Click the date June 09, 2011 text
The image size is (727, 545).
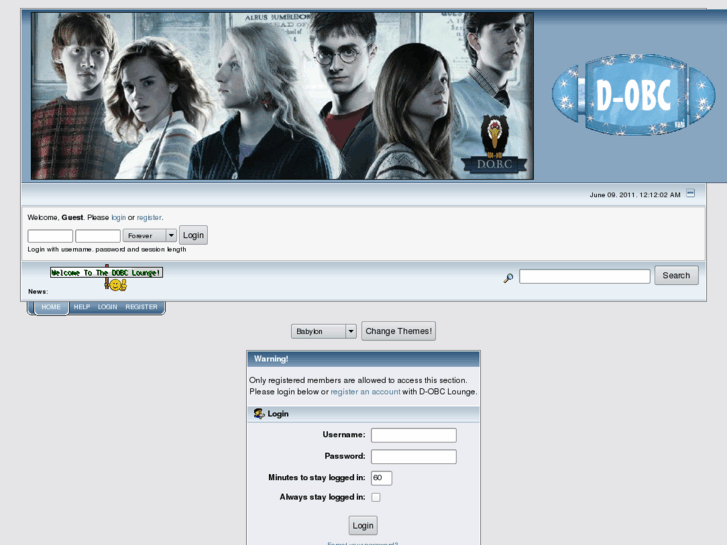coord(635,195)
